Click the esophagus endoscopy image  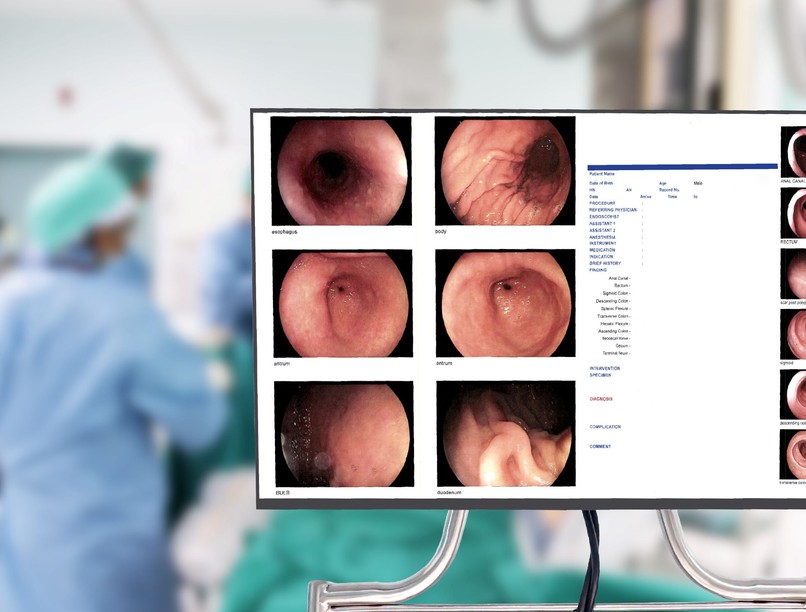(340, 171)
